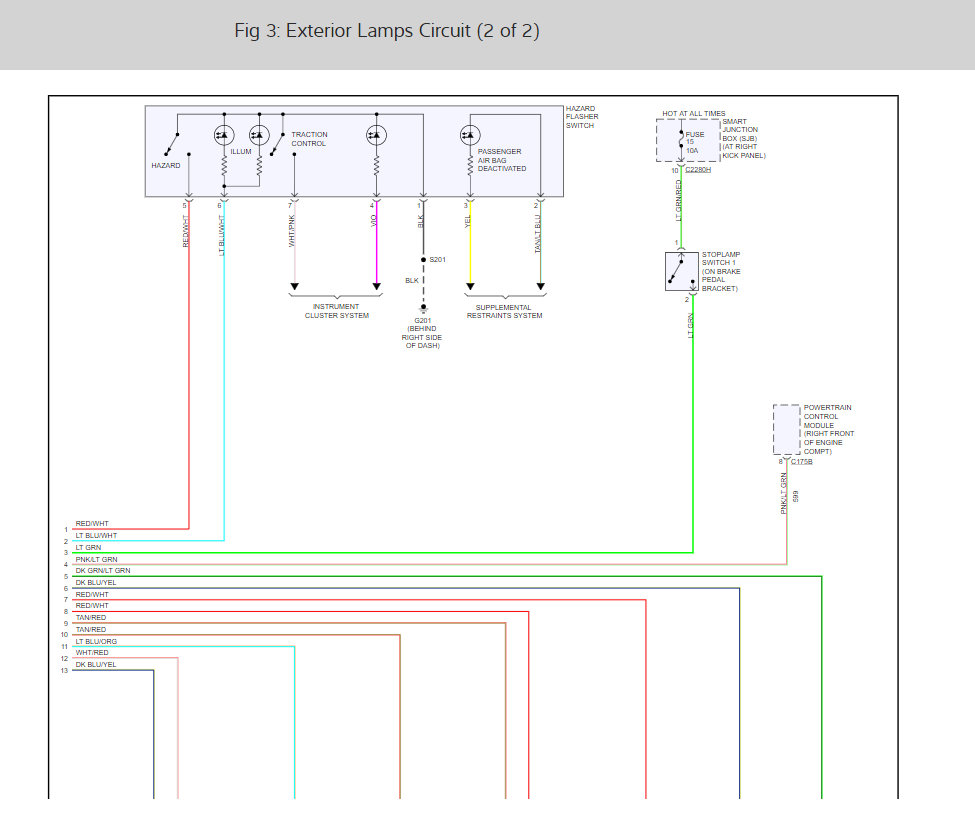Select the POWERTRAIN CONTROL MODULE label
Viewport: 975px width, 830px height.
point(829,430)
